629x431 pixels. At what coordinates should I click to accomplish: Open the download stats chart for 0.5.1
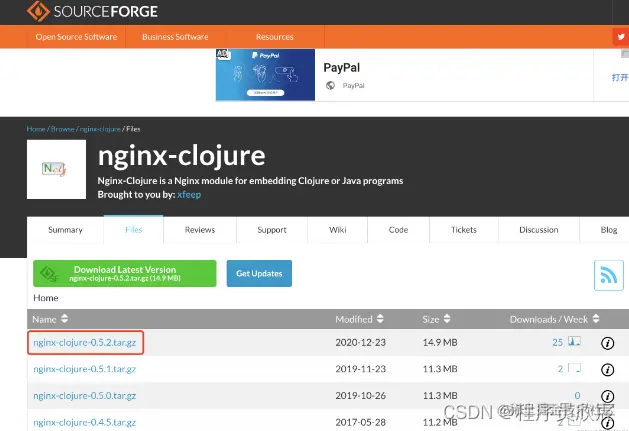coord(574,368)
